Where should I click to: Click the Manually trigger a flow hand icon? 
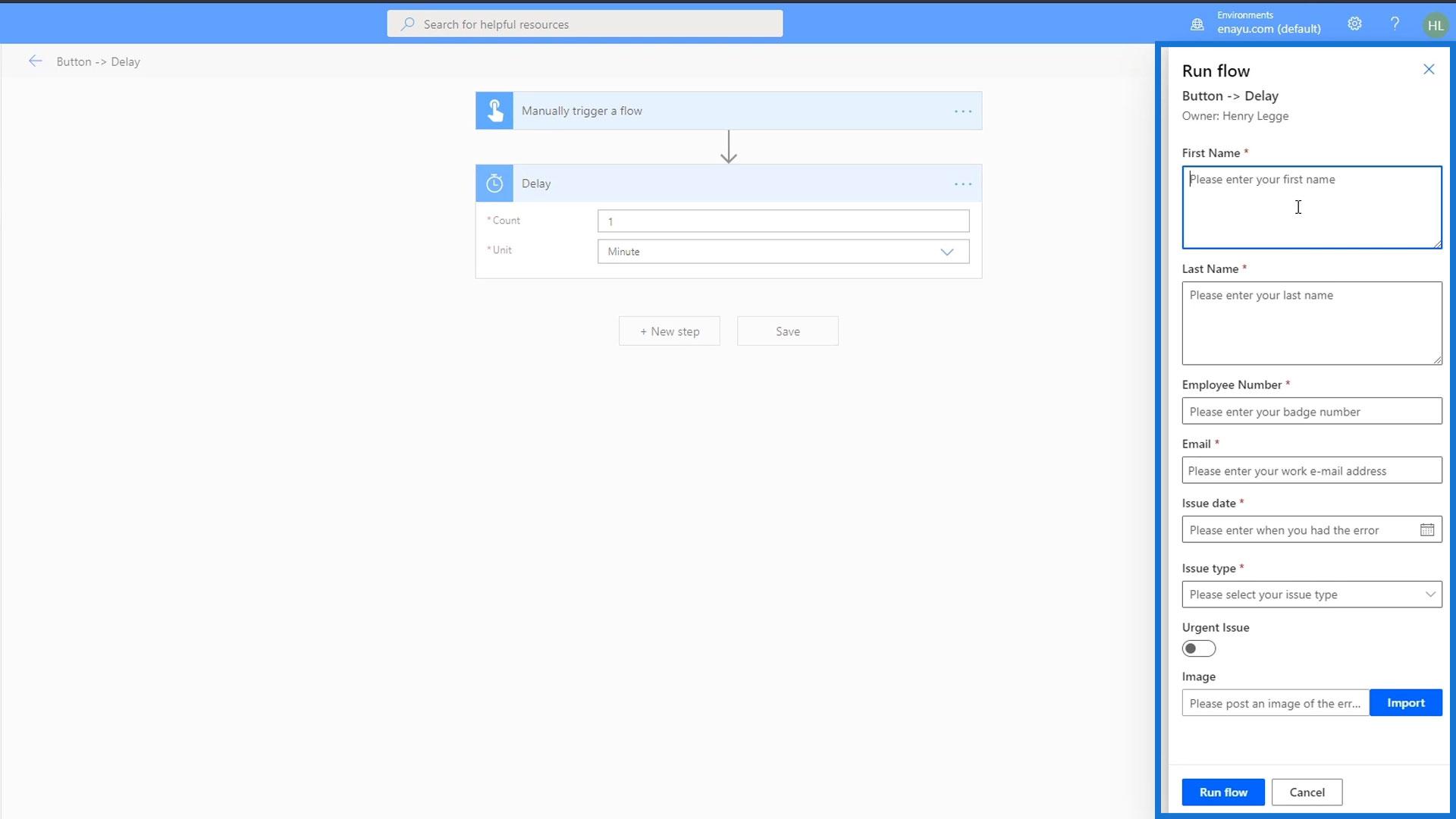coord(494,111)
